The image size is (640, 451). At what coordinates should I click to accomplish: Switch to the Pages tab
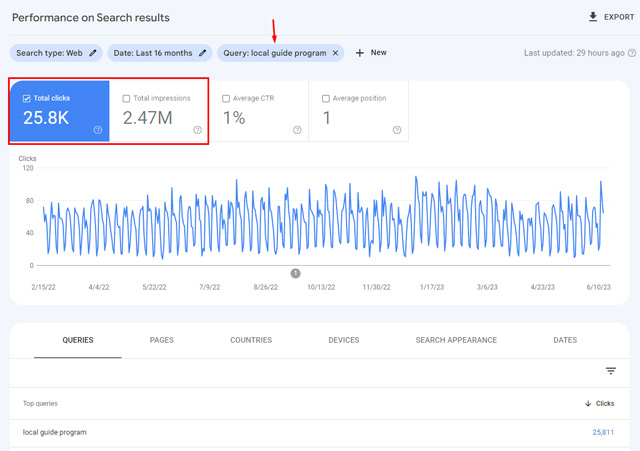pyautogui.click(x=161, y=340)
